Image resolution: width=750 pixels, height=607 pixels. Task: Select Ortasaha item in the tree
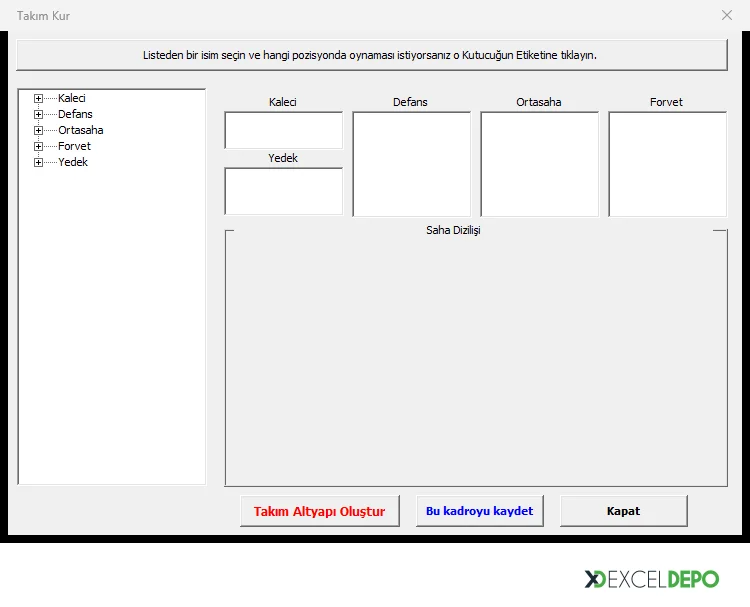[80, 130]
